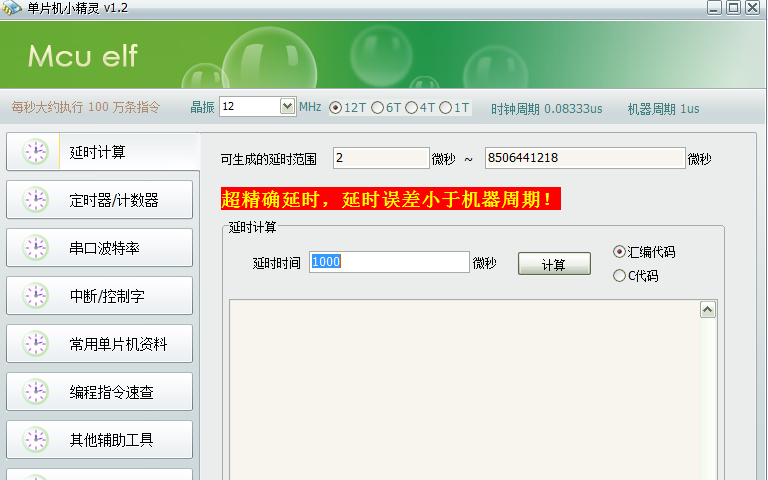Screen dimensions: 768x480
Task: Click the clock icon beside 其他辅助工具
Action: point(35,439)
